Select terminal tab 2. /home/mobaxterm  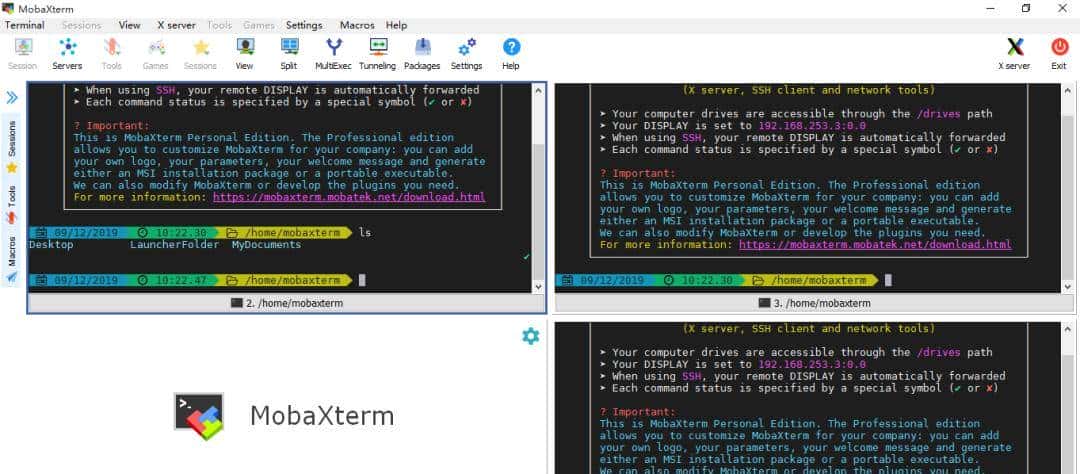tap(285, 303)
